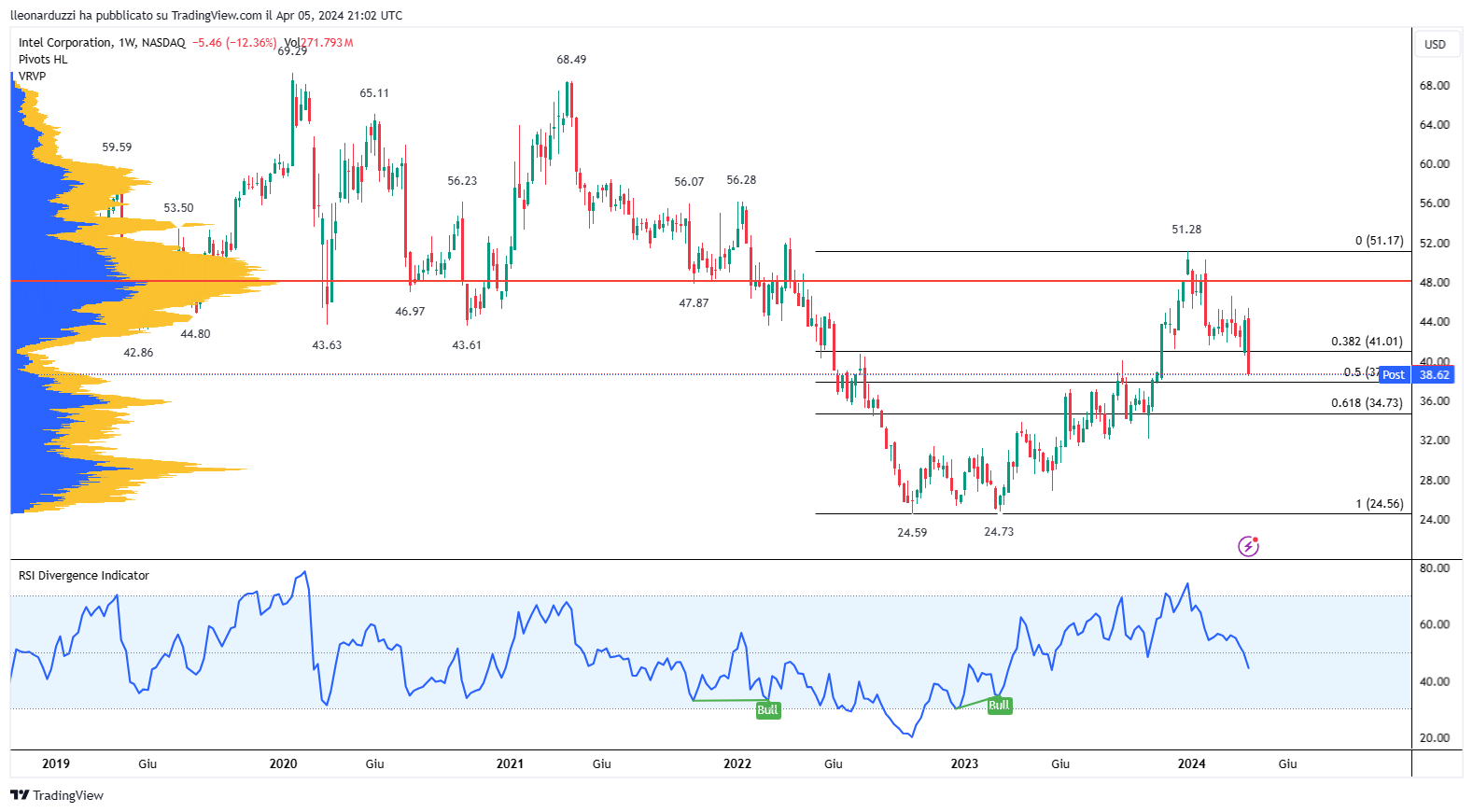Click the 44.80 pivot low label
The image size is (1473, 812).
[x=195, y=333]
